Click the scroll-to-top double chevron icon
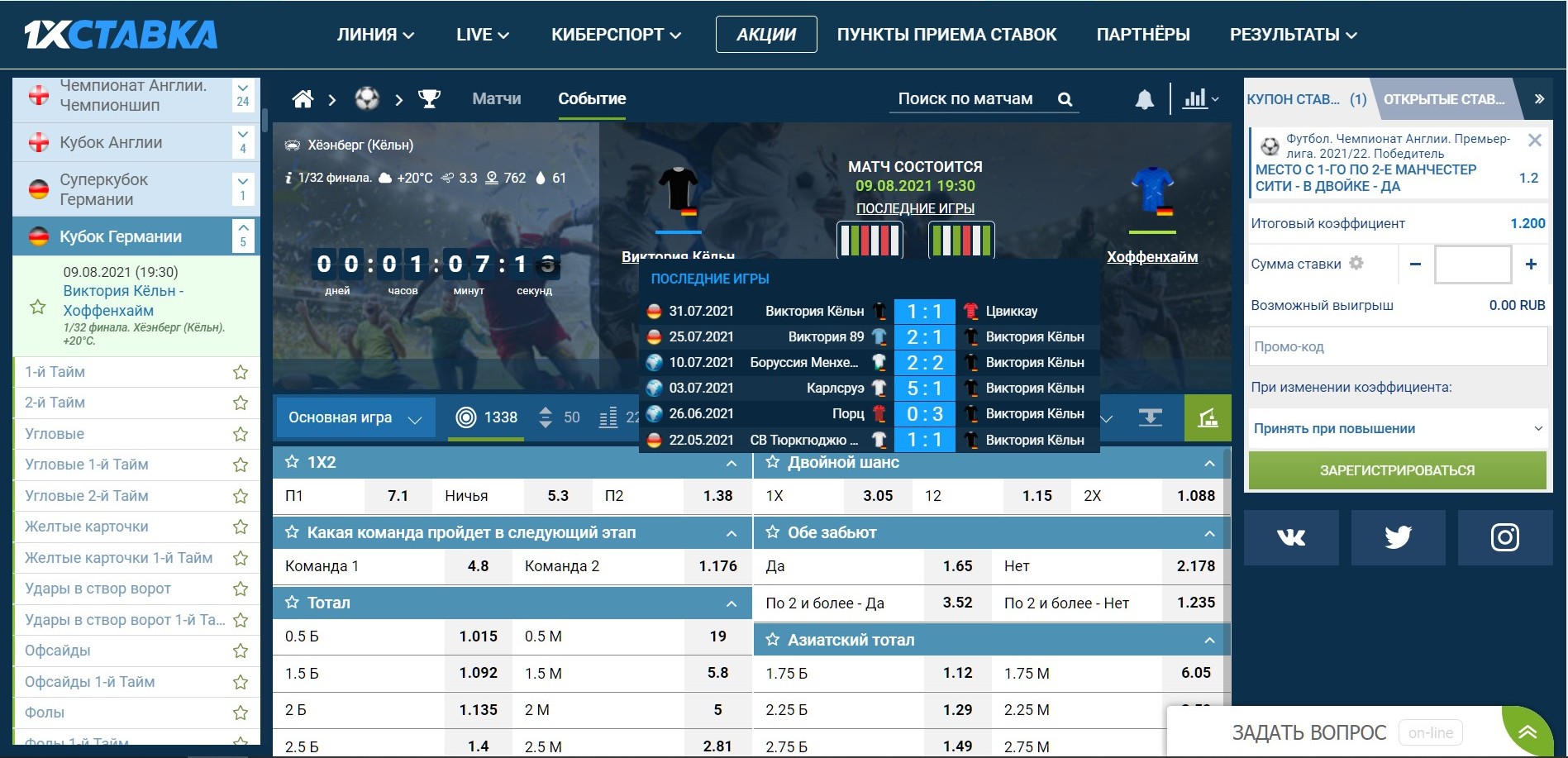The height and width of the screenshot is (758, 1568). (1527, 732)
